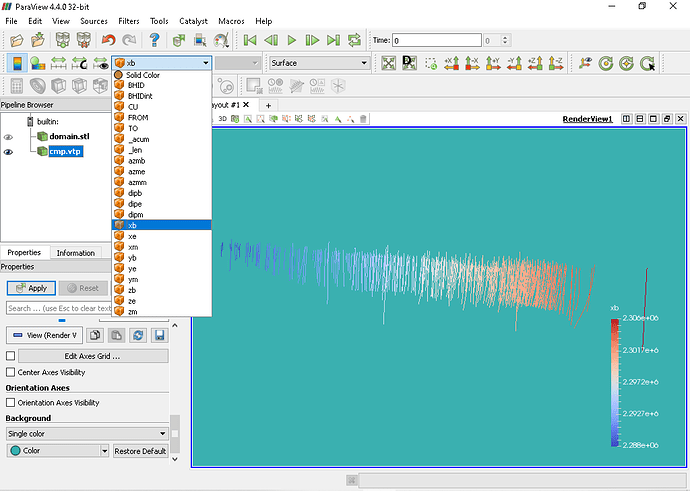
Task: Click the Apply button
Action: pyautogui.click(x=31, y=288)
